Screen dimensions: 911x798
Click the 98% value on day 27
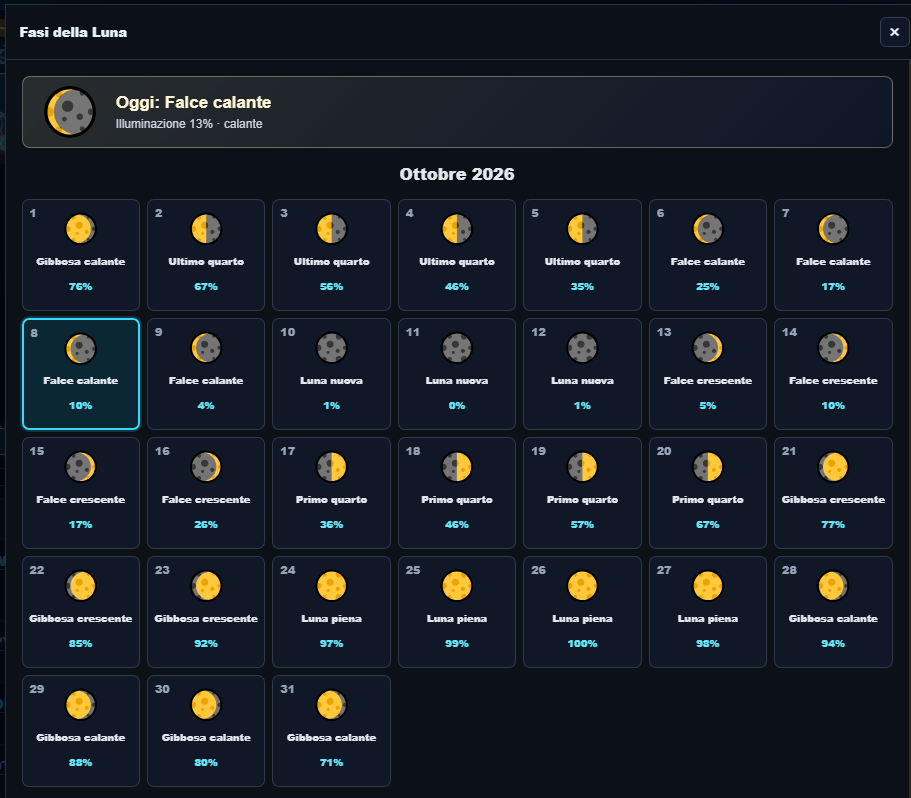coord(708,644)
